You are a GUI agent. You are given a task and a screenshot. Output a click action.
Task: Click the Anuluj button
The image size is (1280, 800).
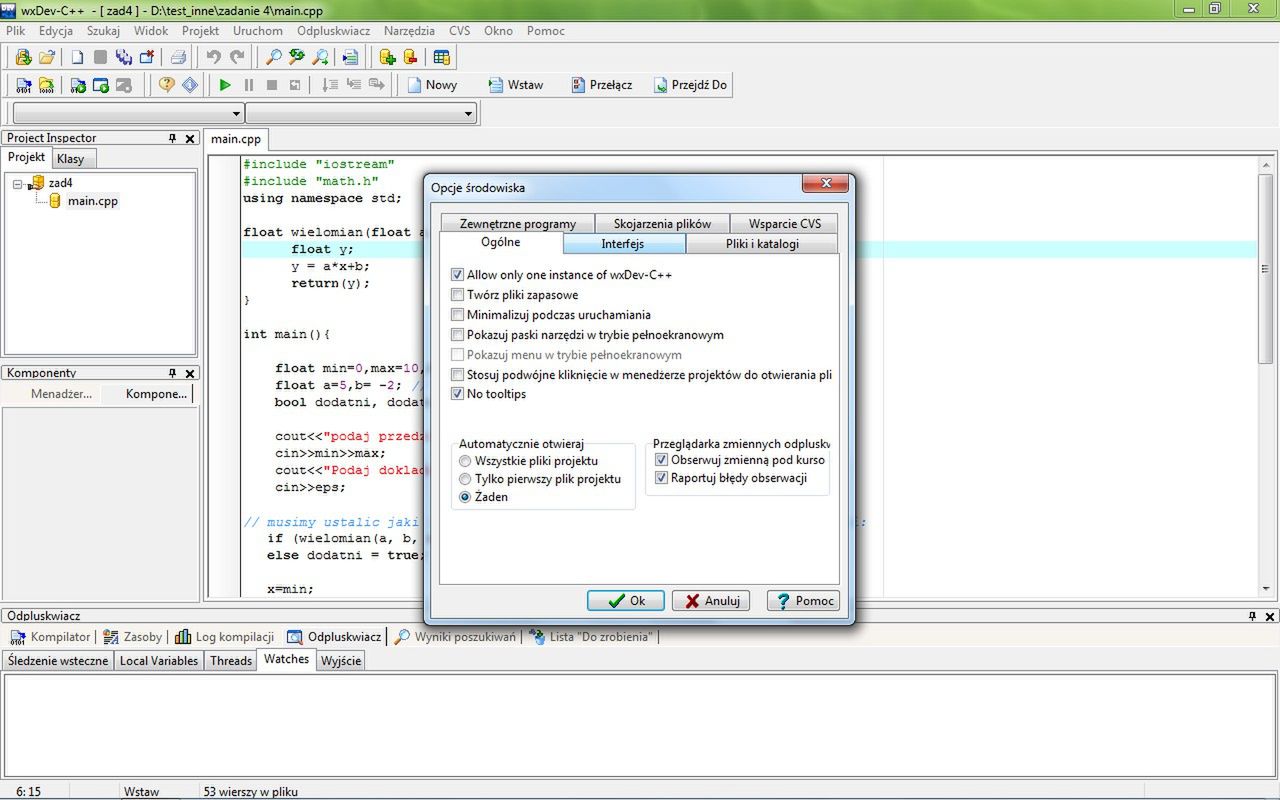click(712, 601)
